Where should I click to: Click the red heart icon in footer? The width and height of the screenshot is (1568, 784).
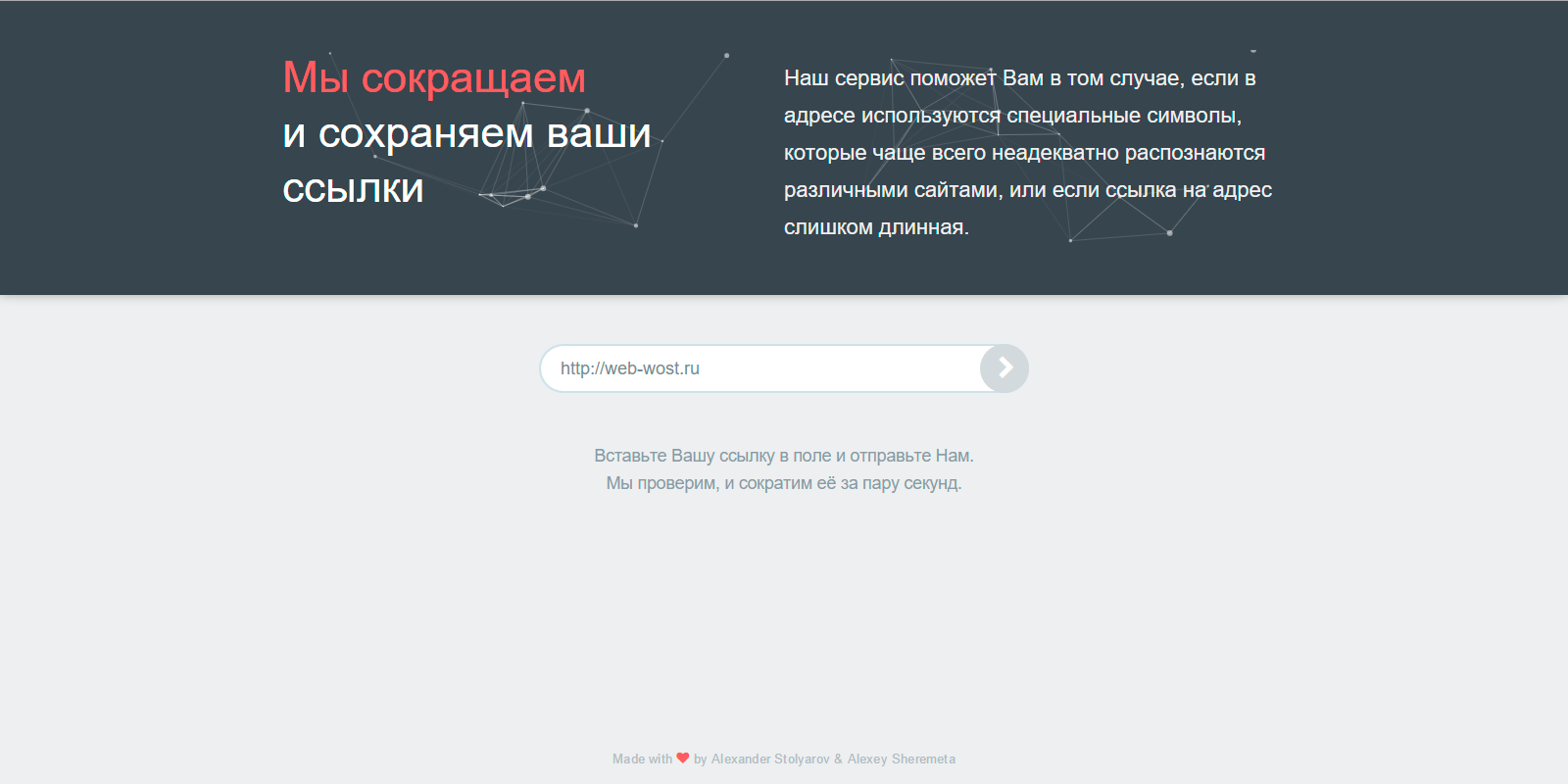pos(683,758)
